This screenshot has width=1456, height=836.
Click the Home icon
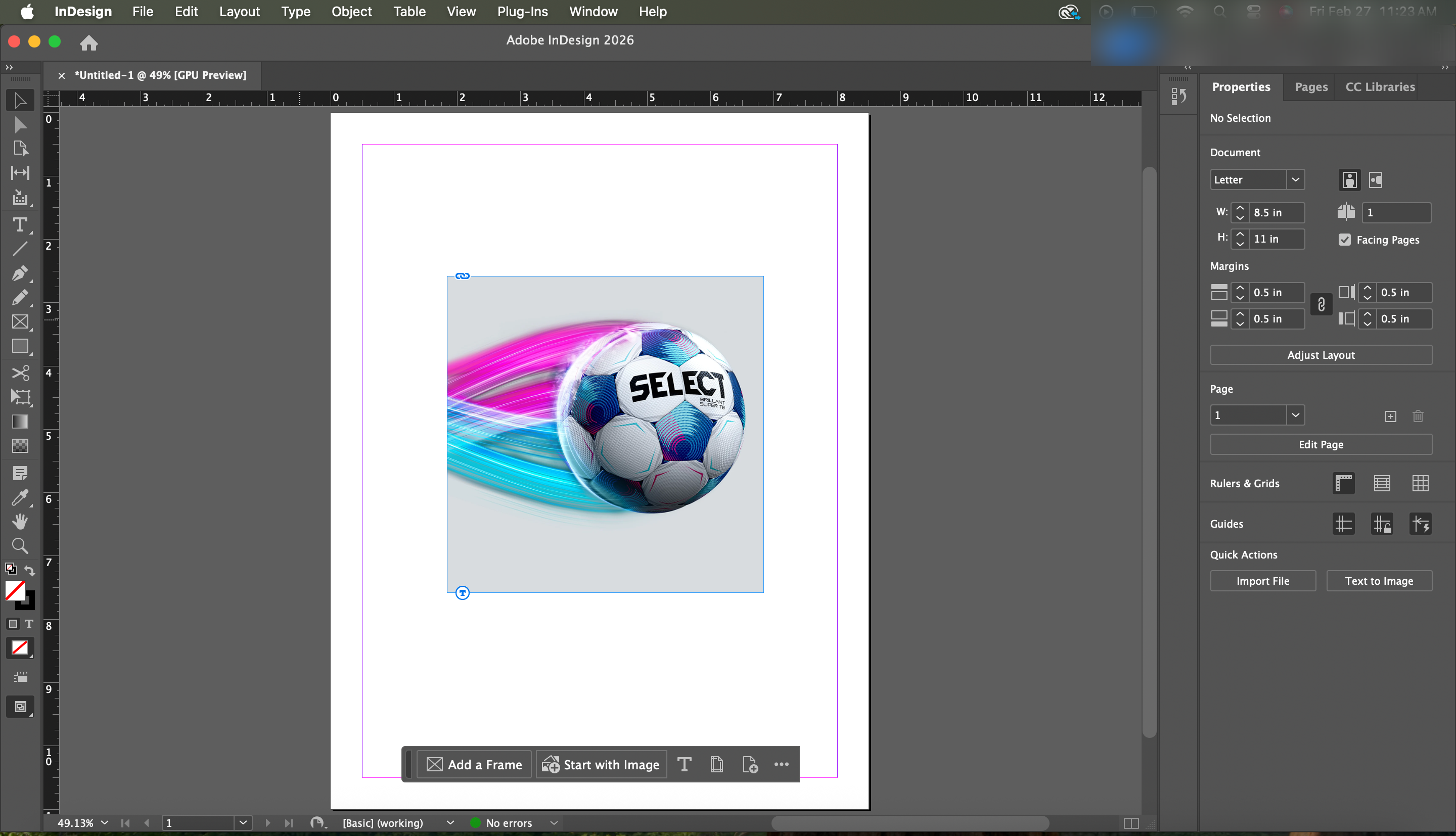tap(88, 42)
